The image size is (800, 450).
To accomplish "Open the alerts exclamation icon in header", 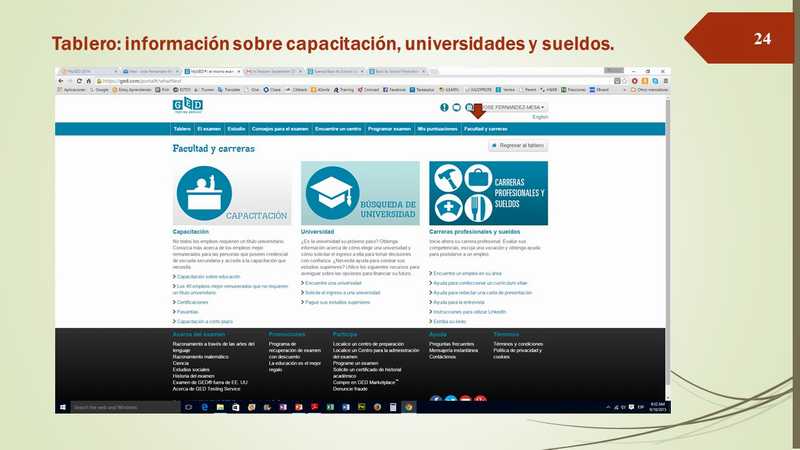I will [x=444, y=107].
